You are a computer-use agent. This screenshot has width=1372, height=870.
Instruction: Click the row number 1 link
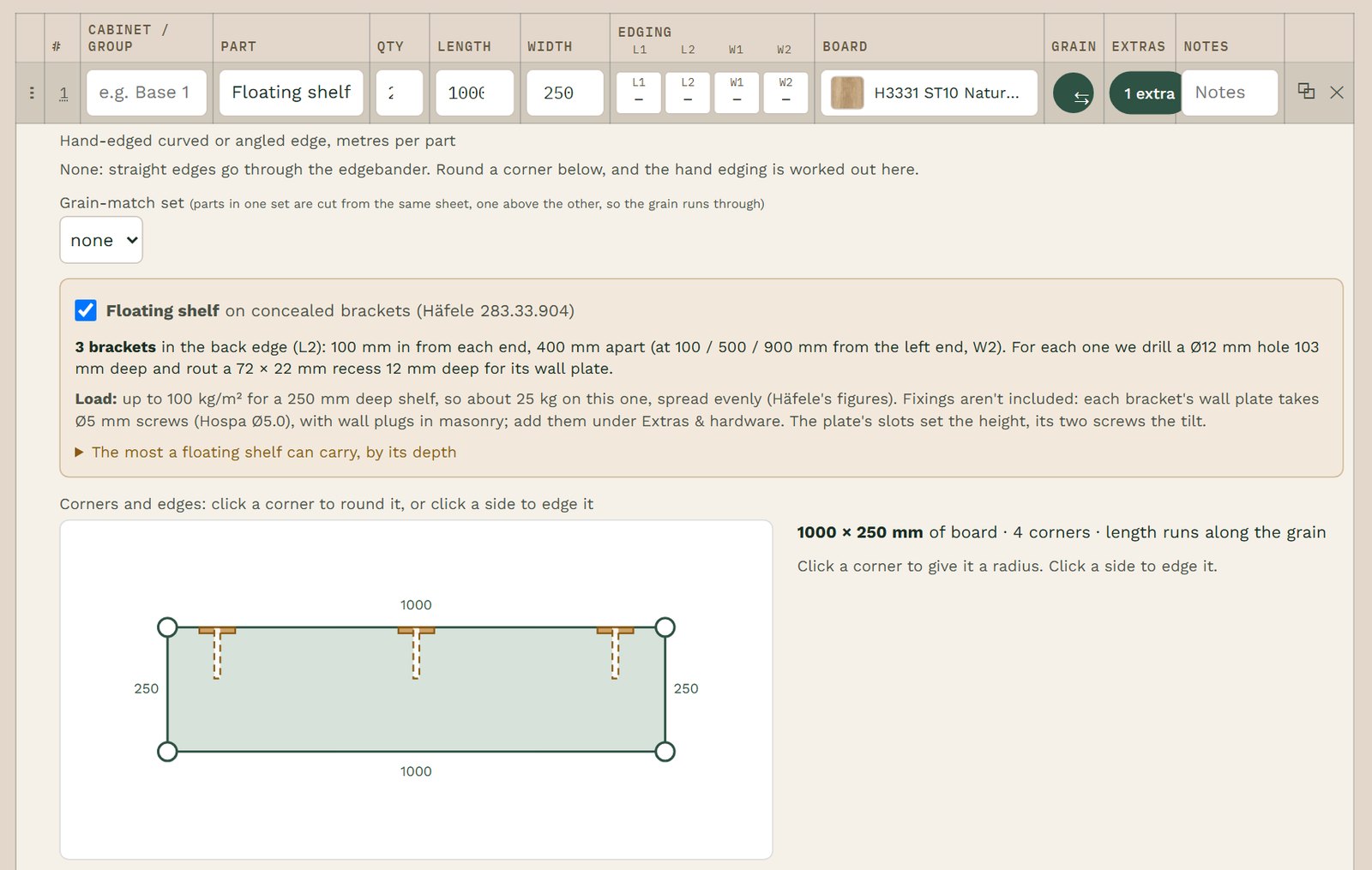click(63, 93)
